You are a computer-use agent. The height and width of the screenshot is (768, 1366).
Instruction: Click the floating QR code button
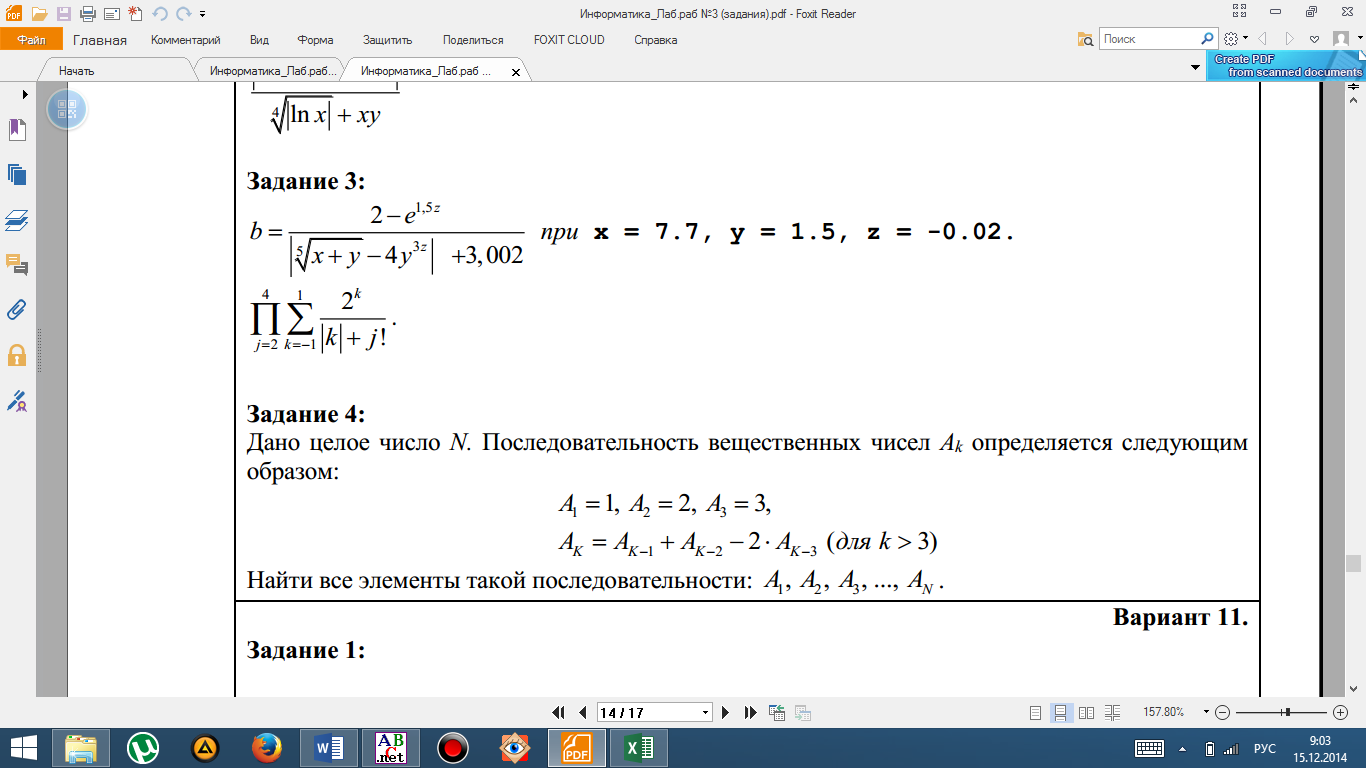tap(67, 109)
